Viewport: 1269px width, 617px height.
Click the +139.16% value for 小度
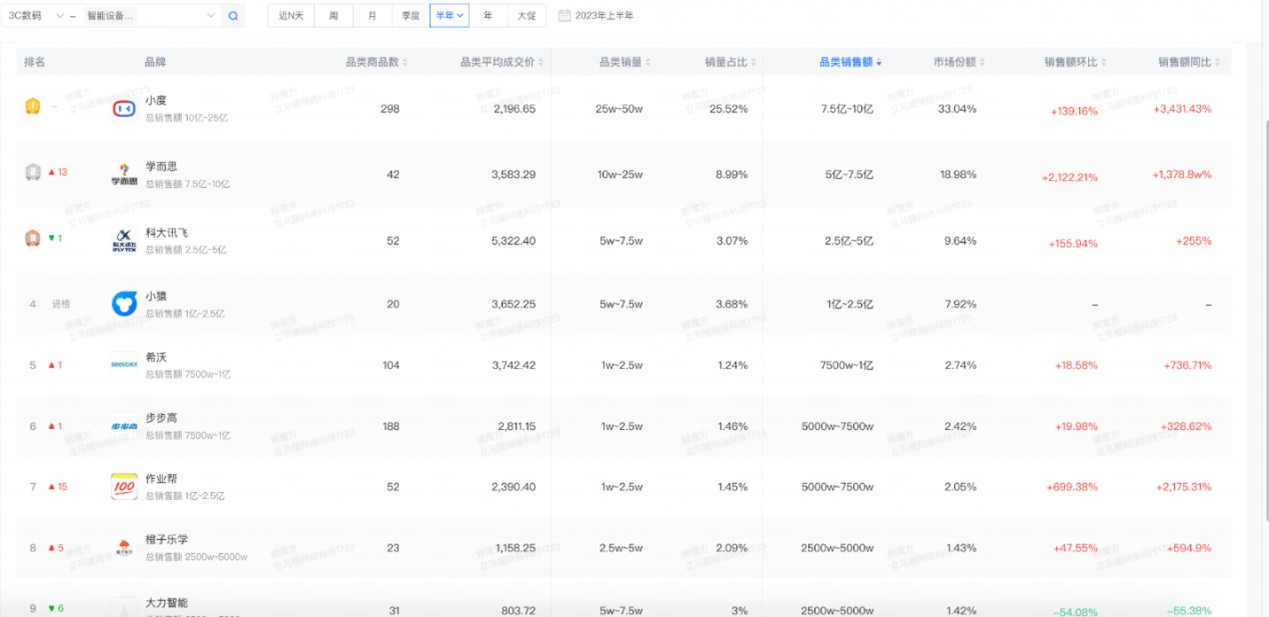coord(1074,111)
